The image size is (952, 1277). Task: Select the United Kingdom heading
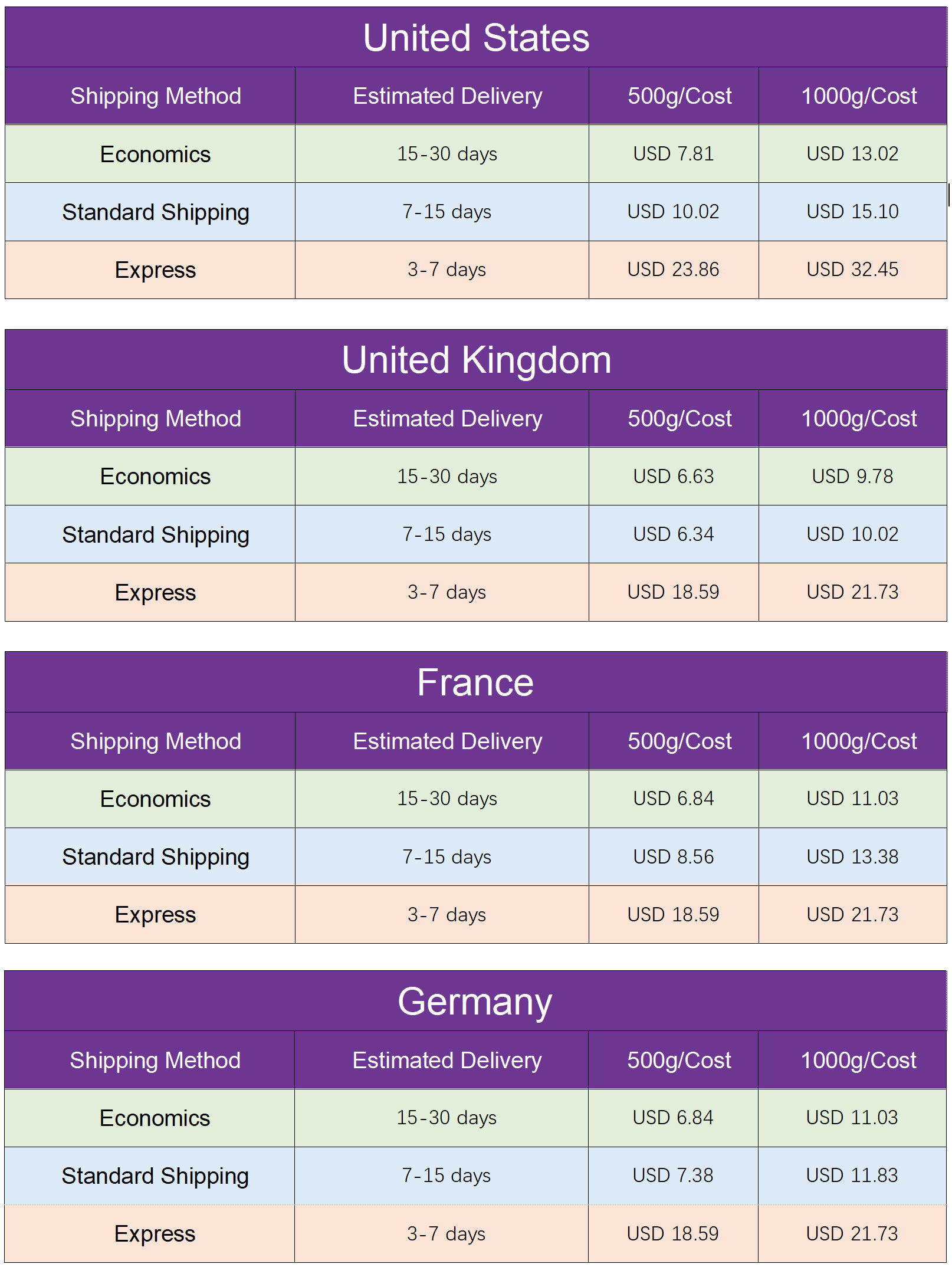pos(476,360)
